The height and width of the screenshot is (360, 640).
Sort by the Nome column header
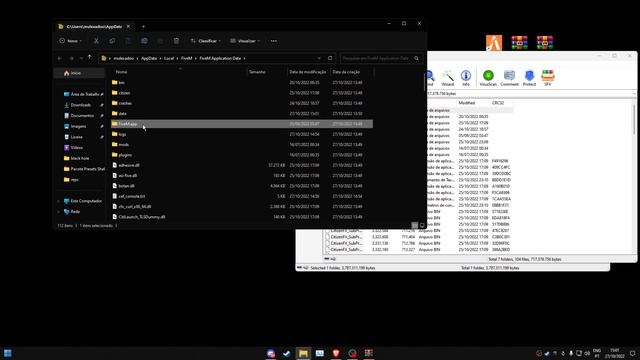point(122,72)
